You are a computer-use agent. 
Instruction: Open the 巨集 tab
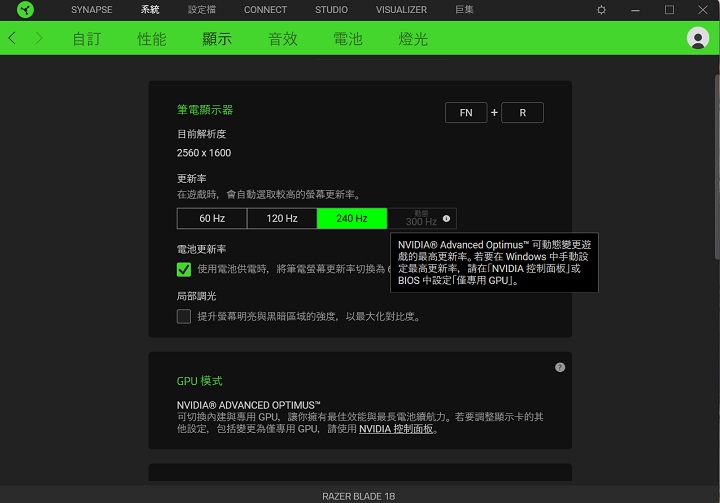(464, 10)
